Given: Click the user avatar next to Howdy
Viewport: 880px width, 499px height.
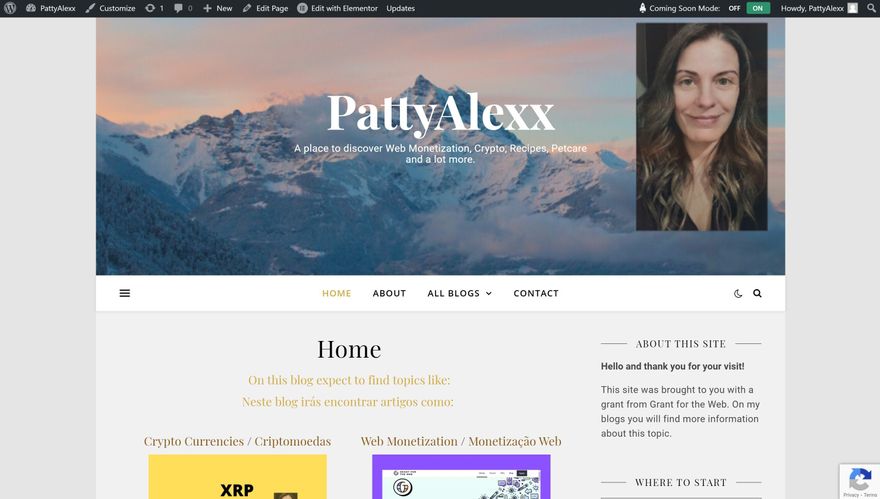Looking at the screenshot, I should pos(852,8).
